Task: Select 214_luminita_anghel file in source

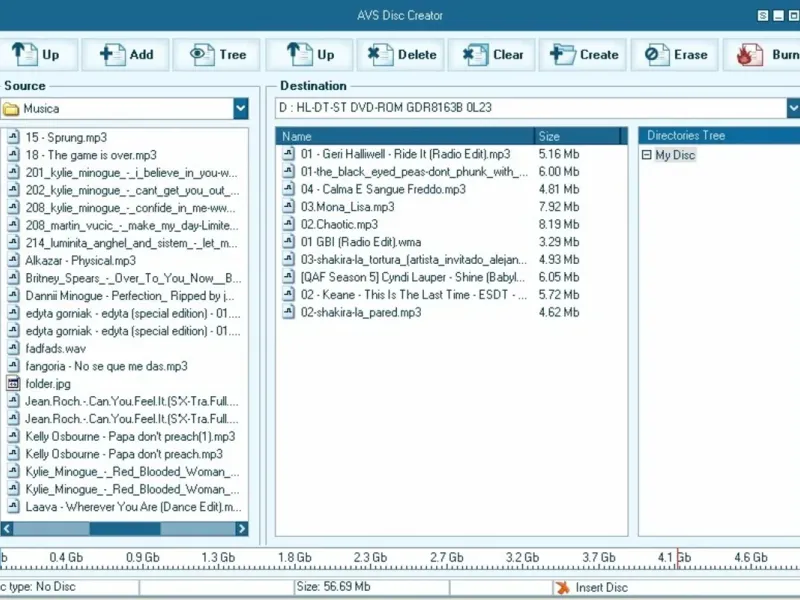Action: coord(131,243)
